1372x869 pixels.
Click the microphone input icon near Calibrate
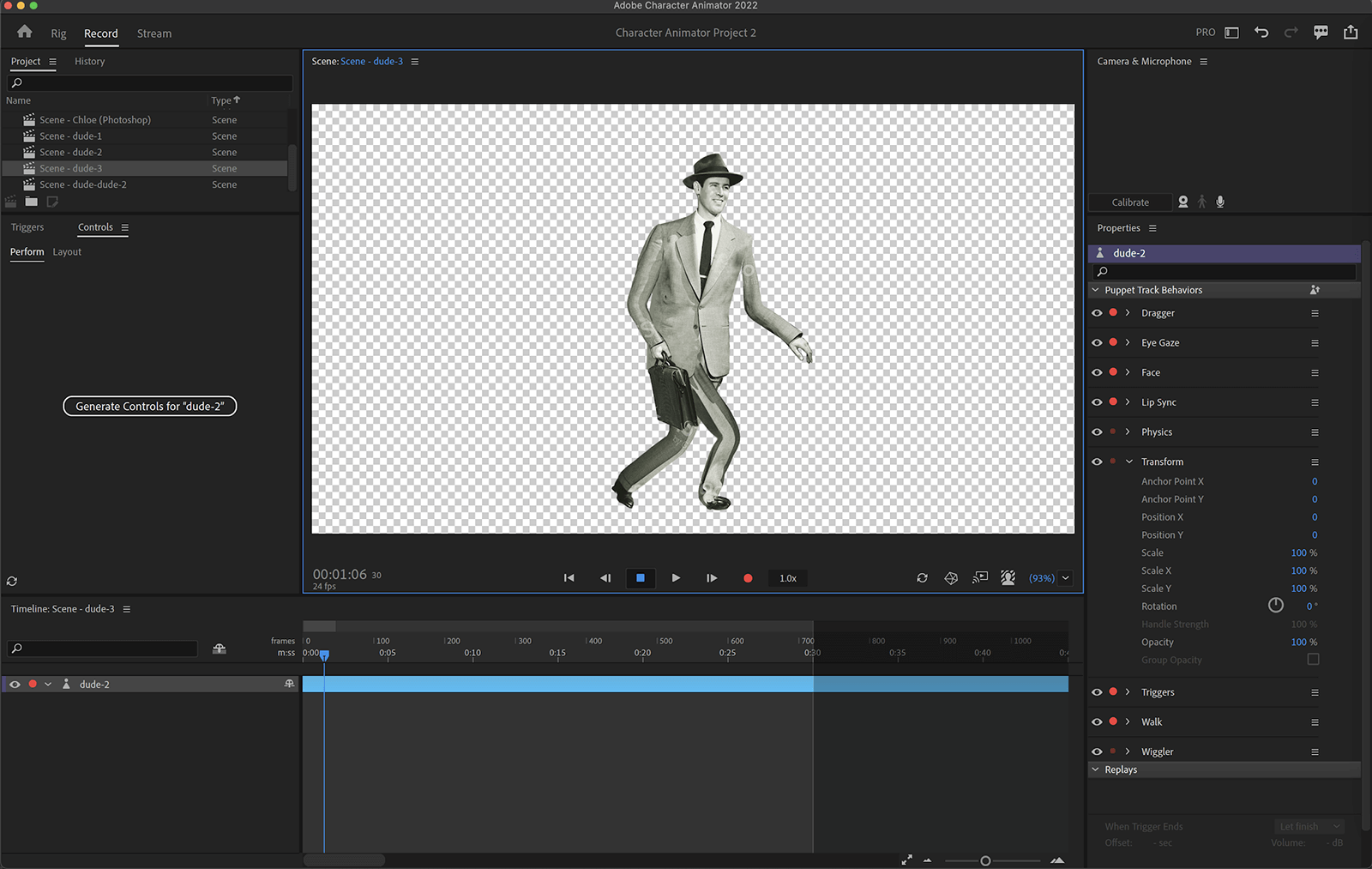tap(1219, 202)
